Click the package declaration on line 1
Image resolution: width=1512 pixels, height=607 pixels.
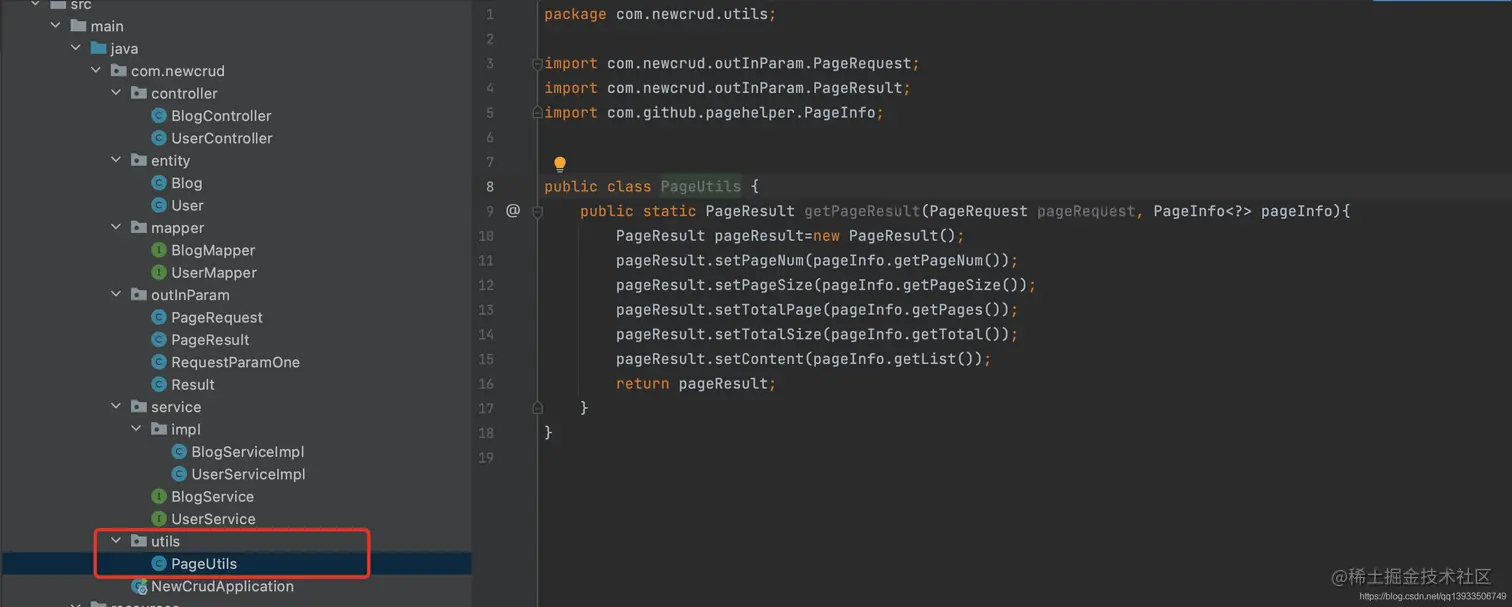(660, 14)
